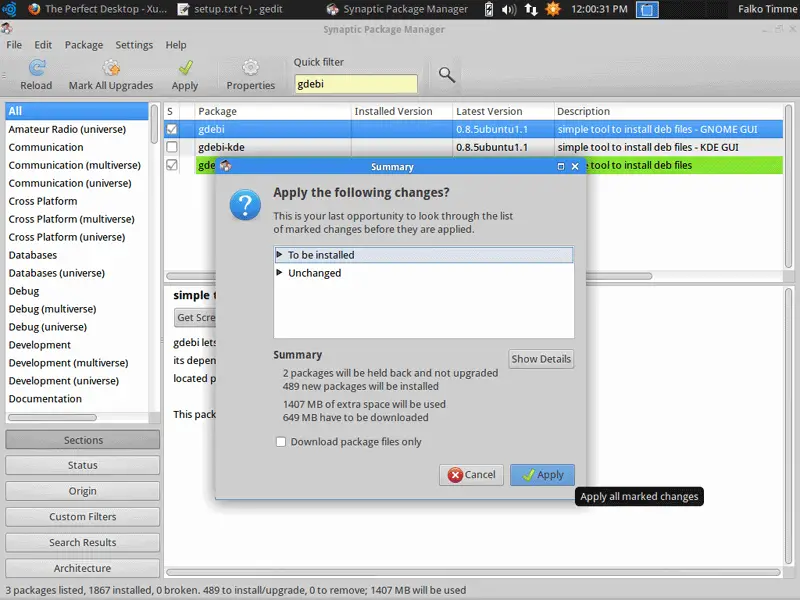The image size is (800, 600).
Task: Switch to the setup.txt gedit taskbar window
Action: (230, 9)
